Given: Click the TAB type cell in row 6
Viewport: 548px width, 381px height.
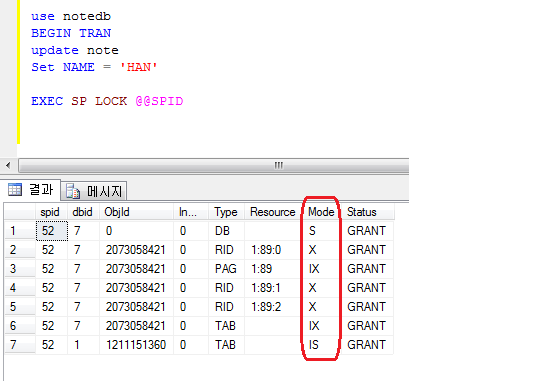Looking at the screenshot, I should (x=226, y=326).
